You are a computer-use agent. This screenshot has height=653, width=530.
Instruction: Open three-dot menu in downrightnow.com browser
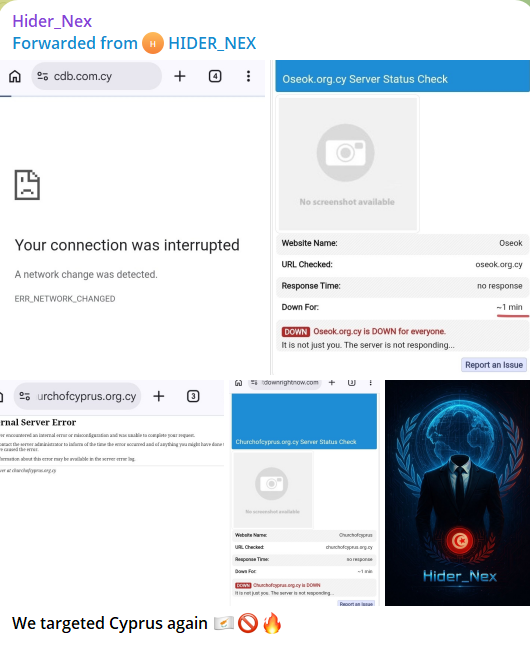click(x=371, y=382)
